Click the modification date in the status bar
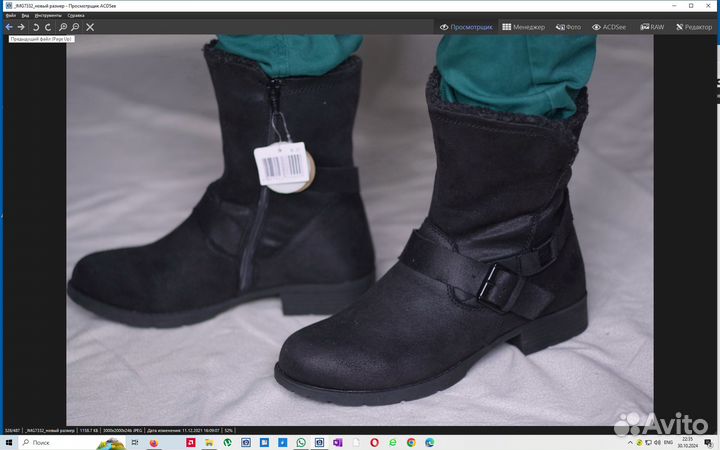The width and height of the screenshot is (720, 450). 183,431
